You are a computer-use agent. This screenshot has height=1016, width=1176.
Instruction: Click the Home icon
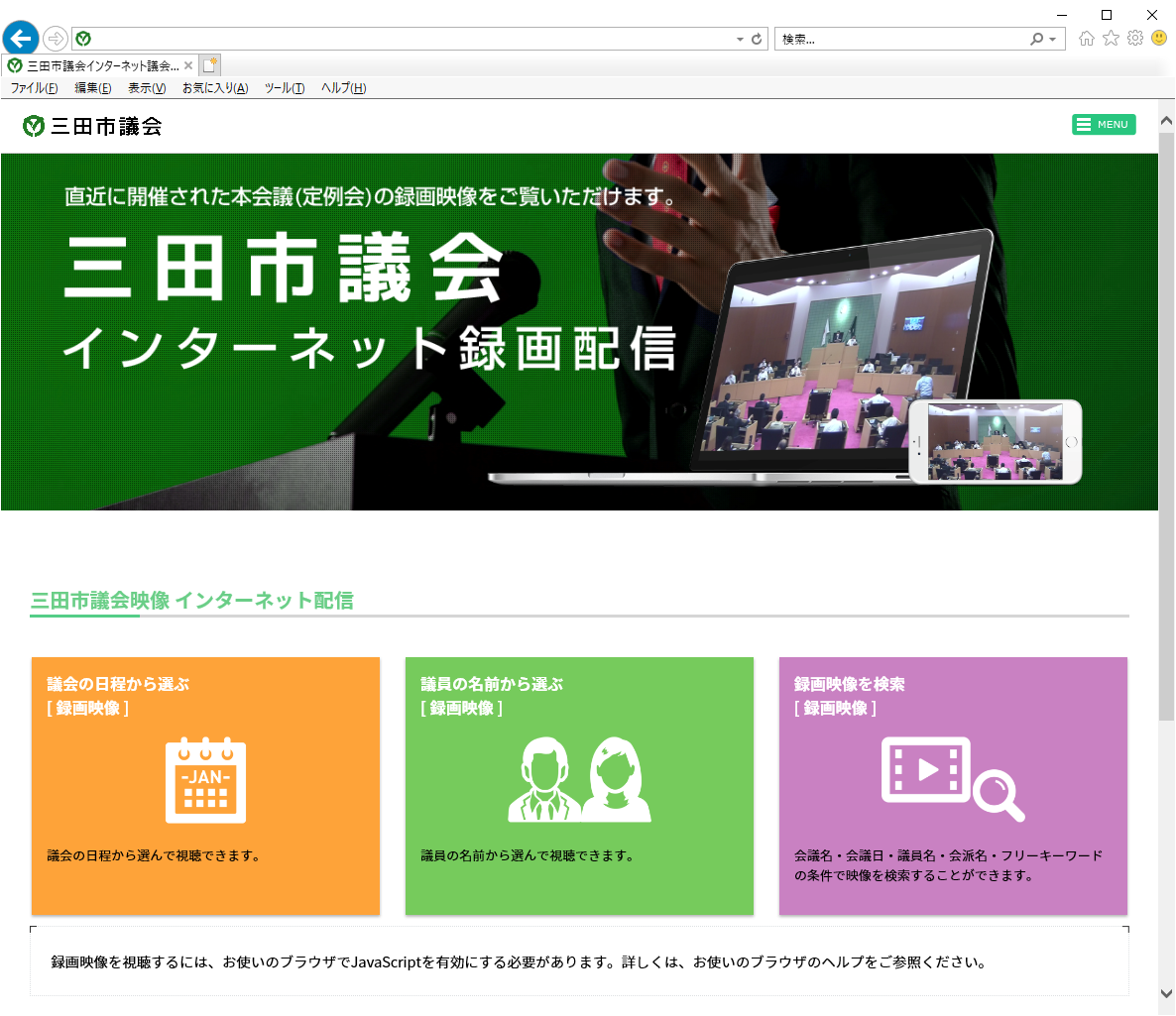[x=1086, y=39]
